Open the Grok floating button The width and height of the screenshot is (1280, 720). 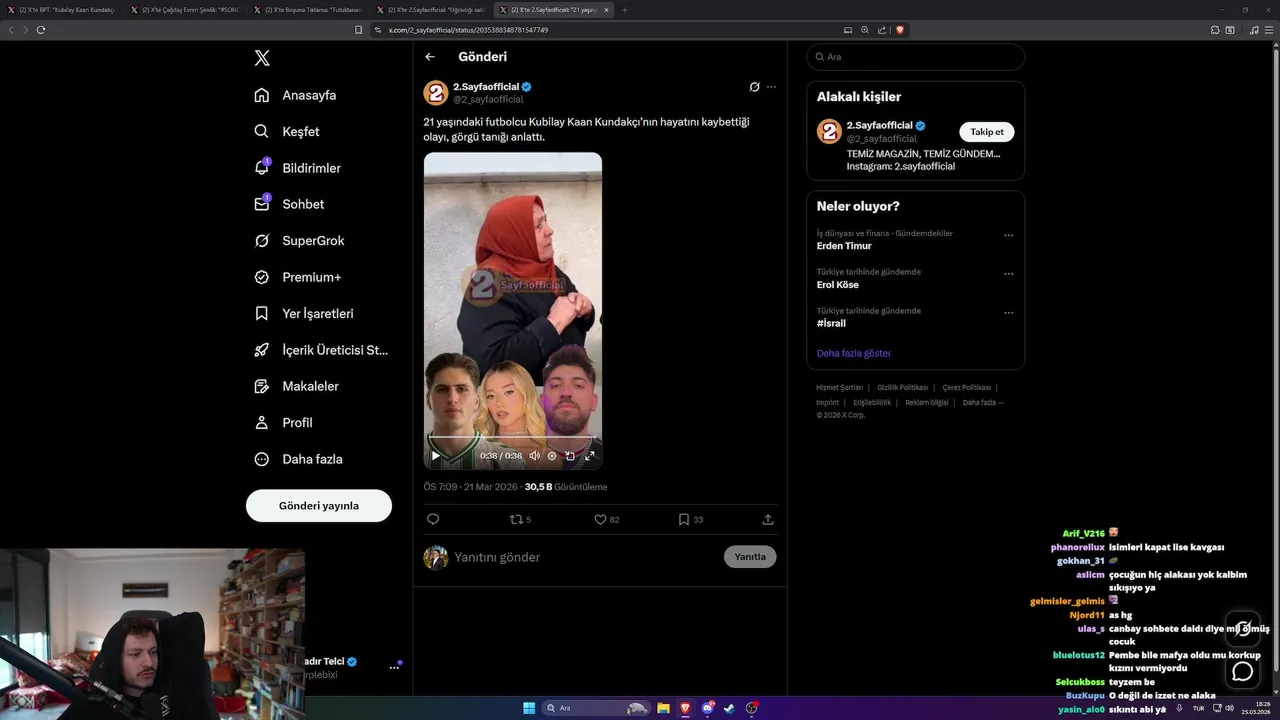1243,628
